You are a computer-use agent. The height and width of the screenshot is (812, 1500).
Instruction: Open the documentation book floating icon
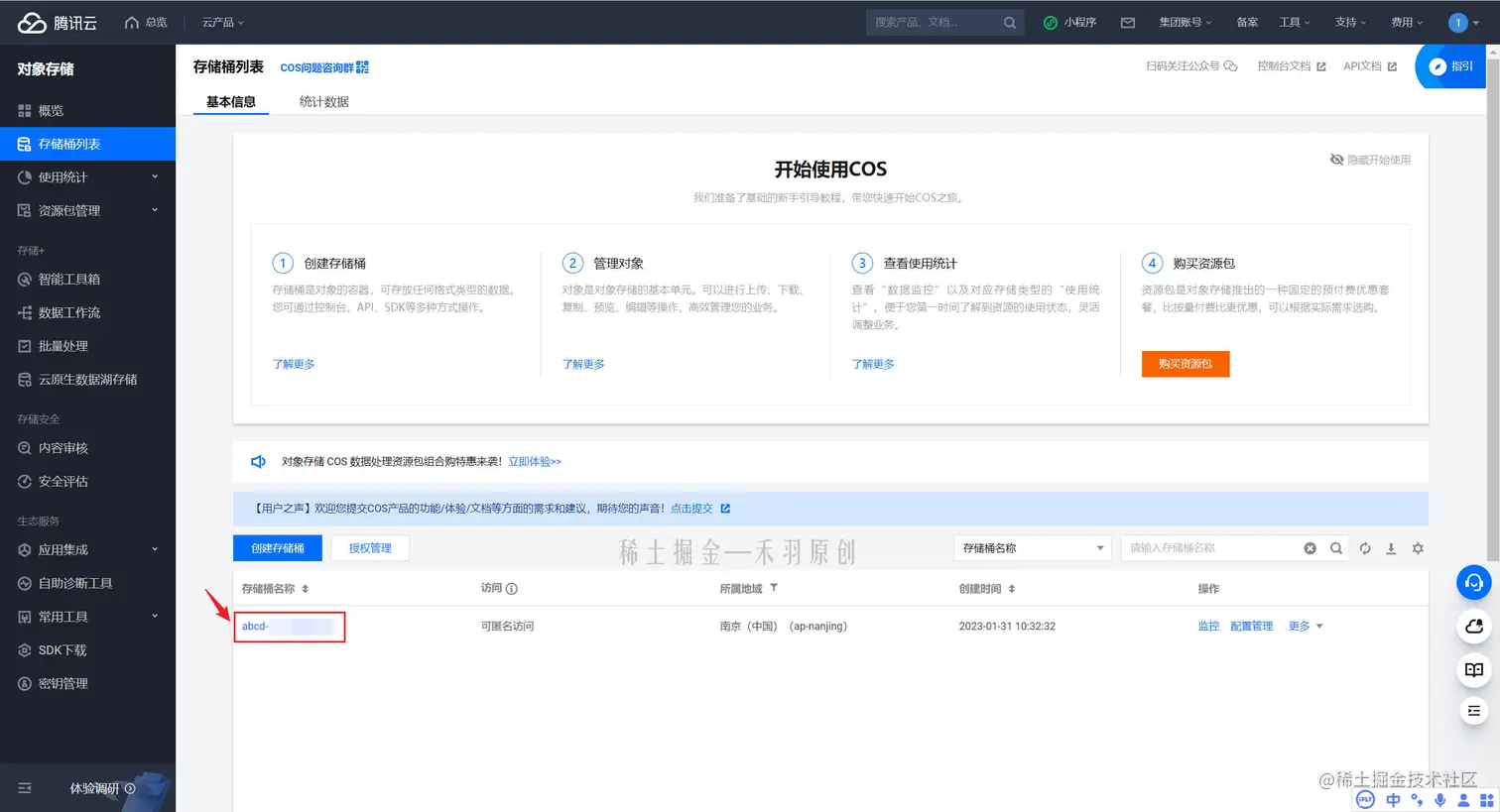1474,669
